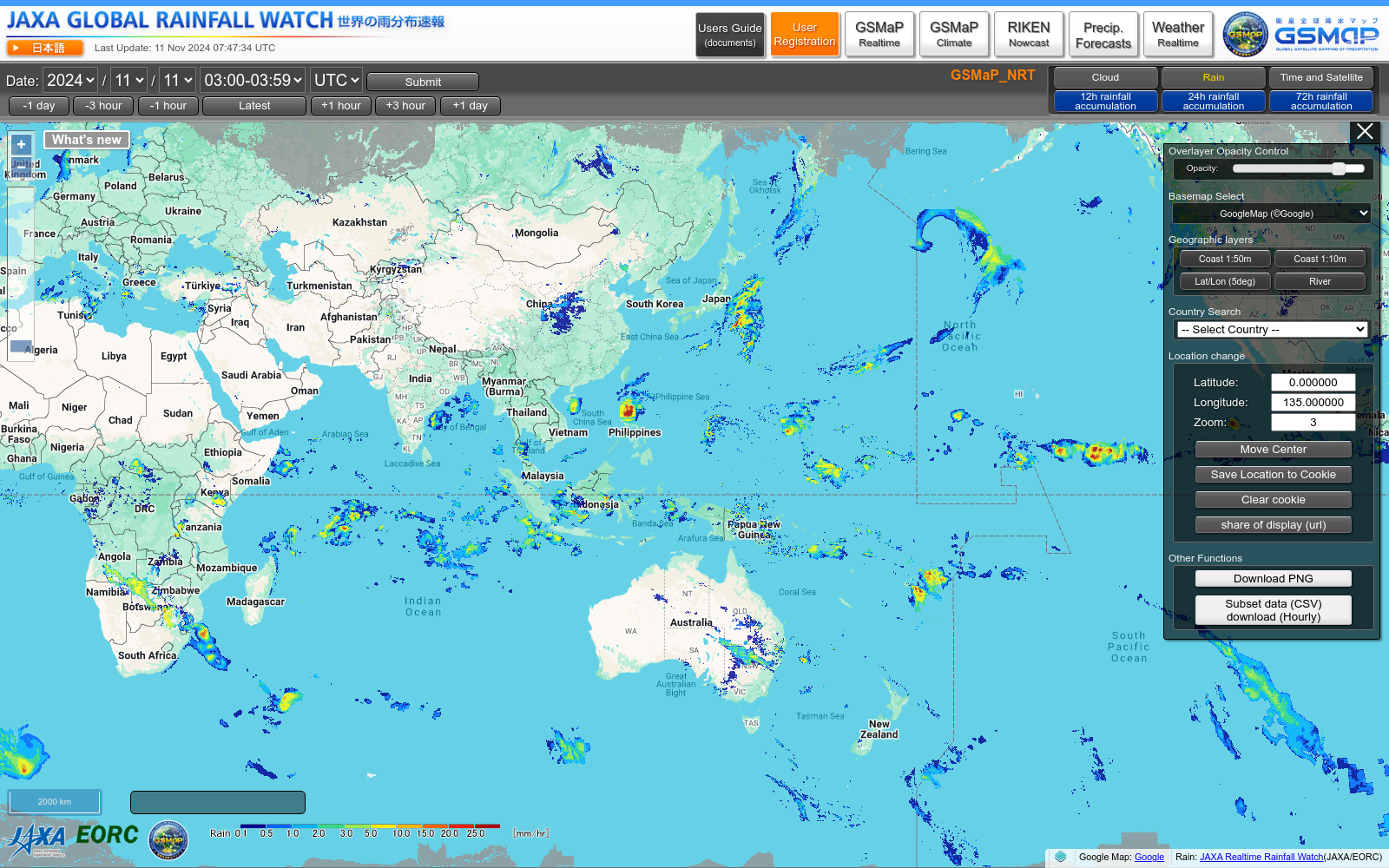Open the Google map credit link
This screenshot has width=1389, height=868.
tap(1149, 858)
